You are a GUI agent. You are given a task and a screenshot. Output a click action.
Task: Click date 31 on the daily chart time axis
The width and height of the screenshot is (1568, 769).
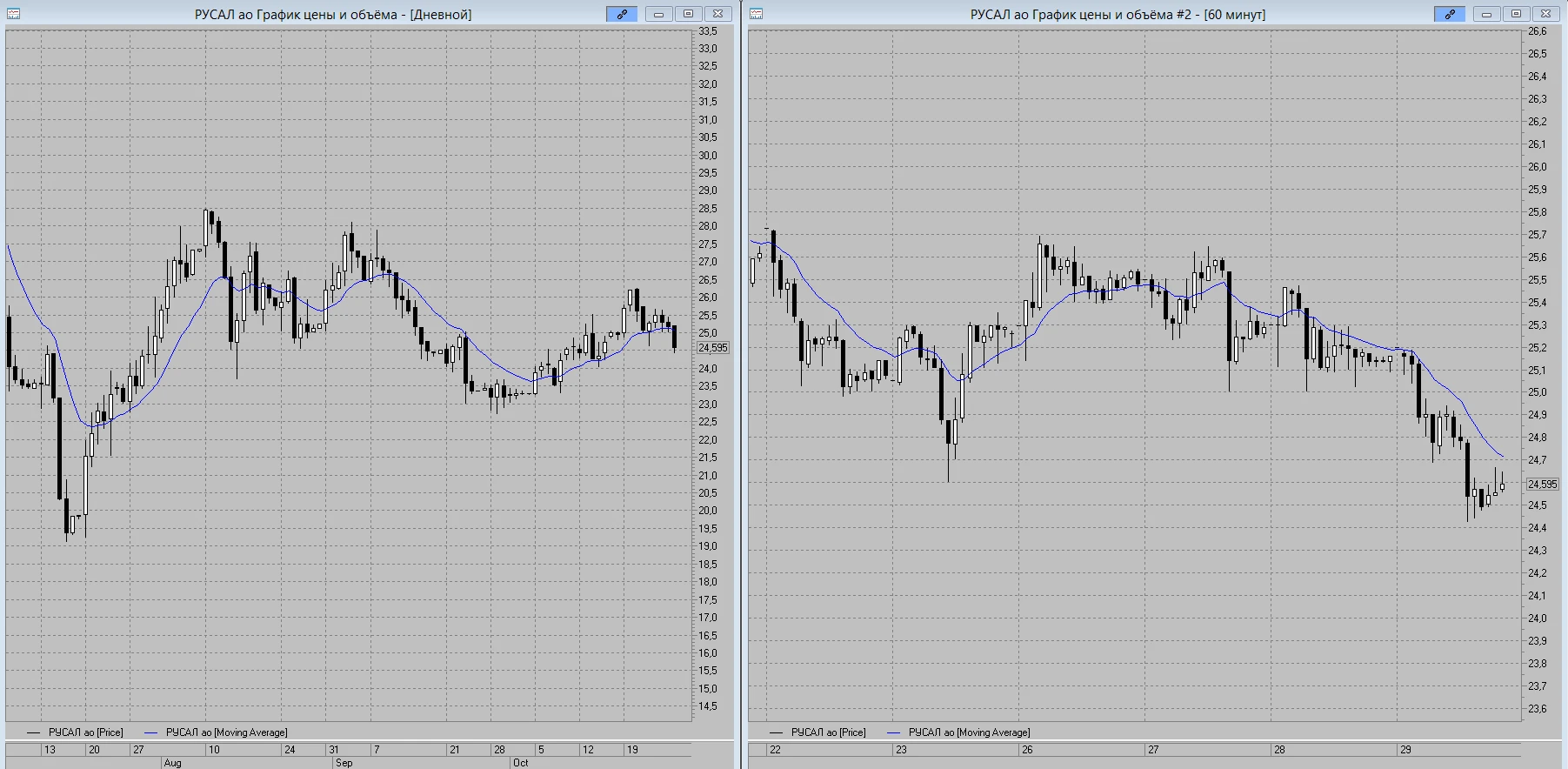(333, 750)
